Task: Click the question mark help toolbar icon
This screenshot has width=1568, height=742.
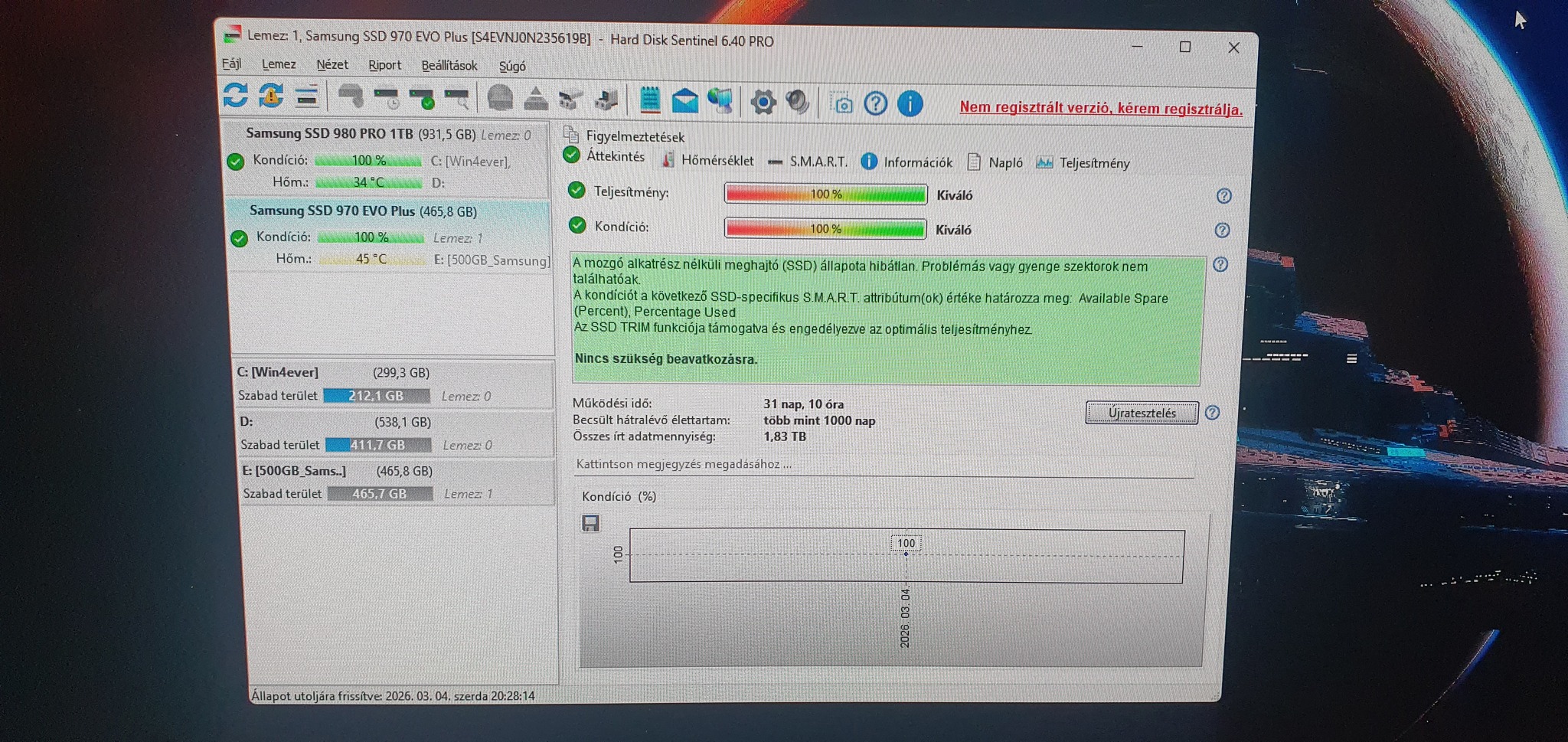Action: click(x=876, y=103)
